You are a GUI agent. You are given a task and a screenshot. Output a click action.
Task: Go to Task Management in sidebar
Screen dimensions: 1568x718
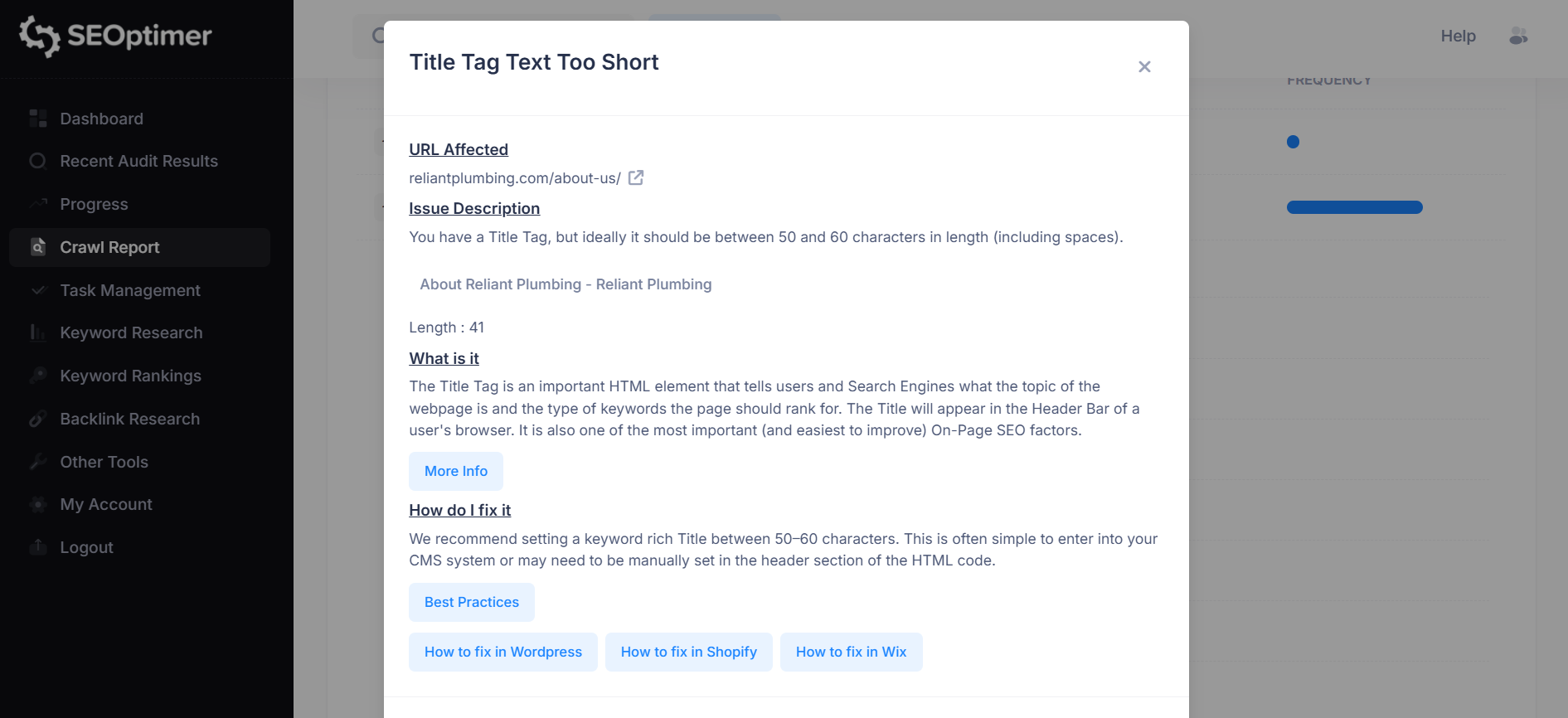click(130, 290)
